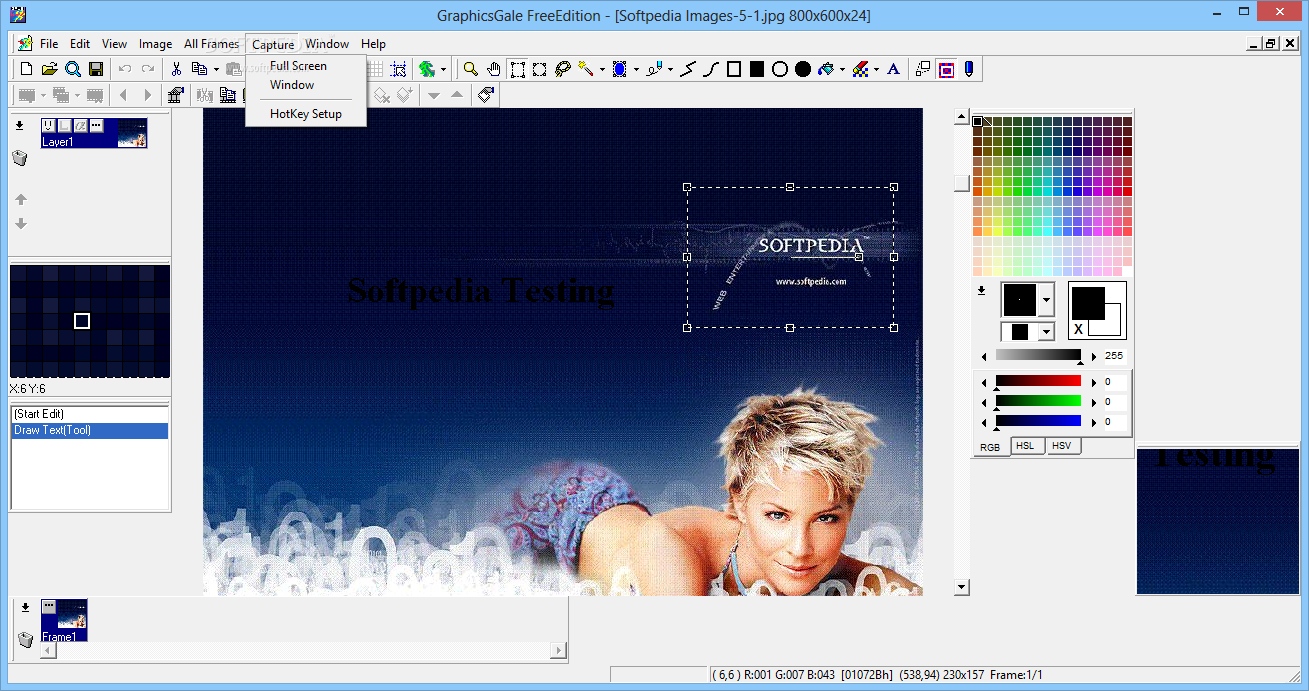Click the alpha value field showing 255
The height and width of the screenshot is (691, 1309).
click(x=1114, y=356)
